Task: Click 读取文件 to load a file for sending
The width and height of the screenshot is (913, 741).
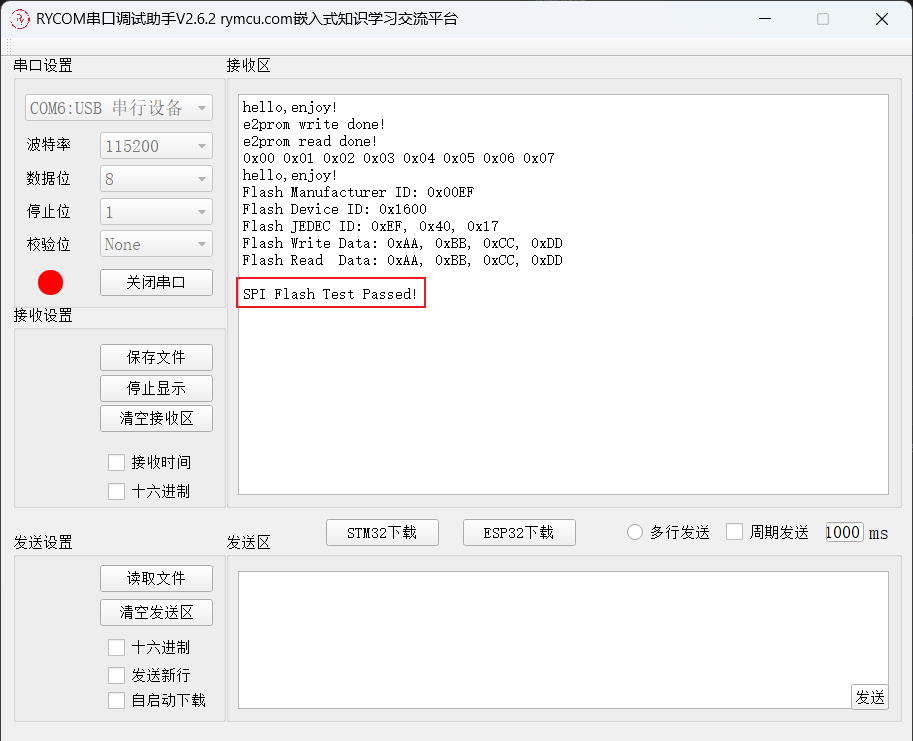Action: click(x=156, y=578)
